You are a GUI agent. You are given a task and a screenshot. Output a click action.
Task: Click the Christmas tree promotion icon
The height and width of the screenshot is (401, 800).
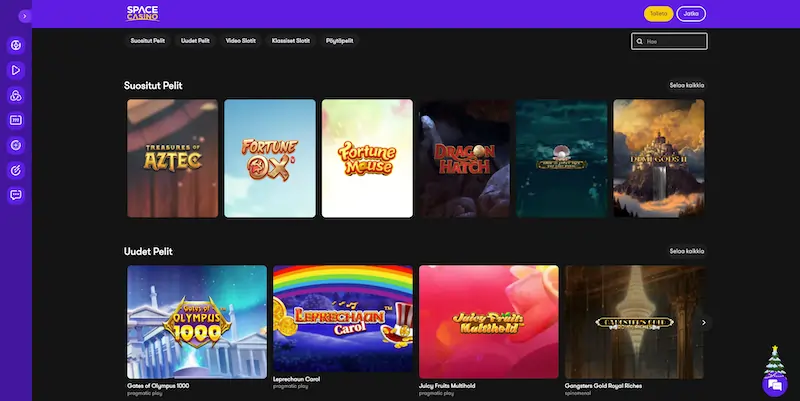(x=774, y=361)
